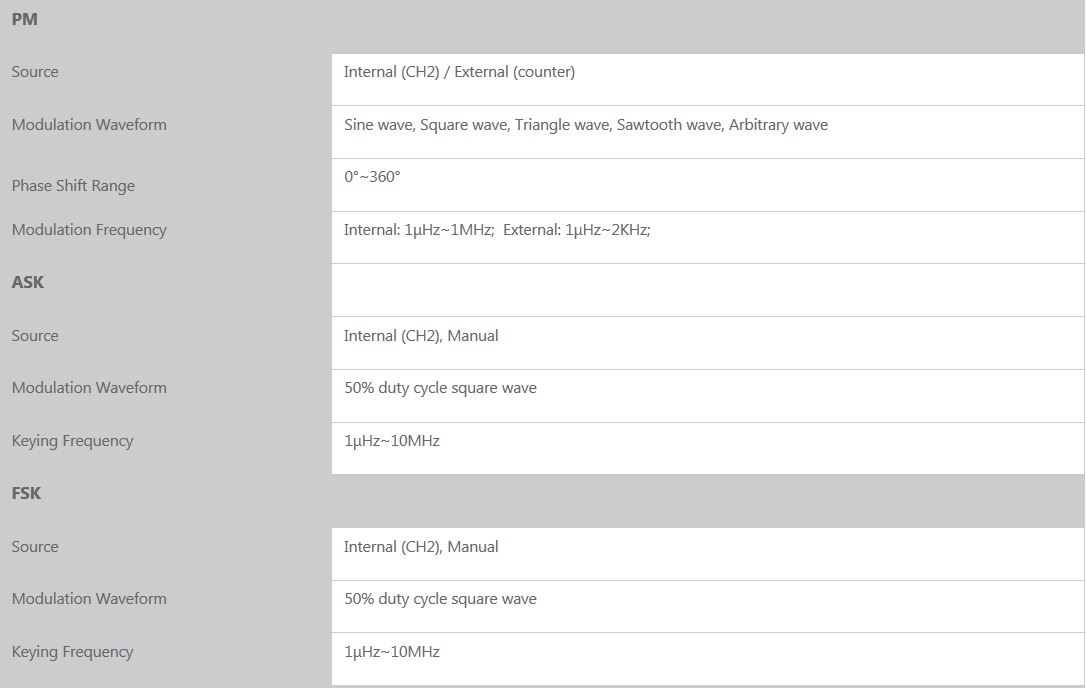This screenshot has width=1087, height=688.
Task: Select the 0°~360° value cell
Action: [372, 177]
